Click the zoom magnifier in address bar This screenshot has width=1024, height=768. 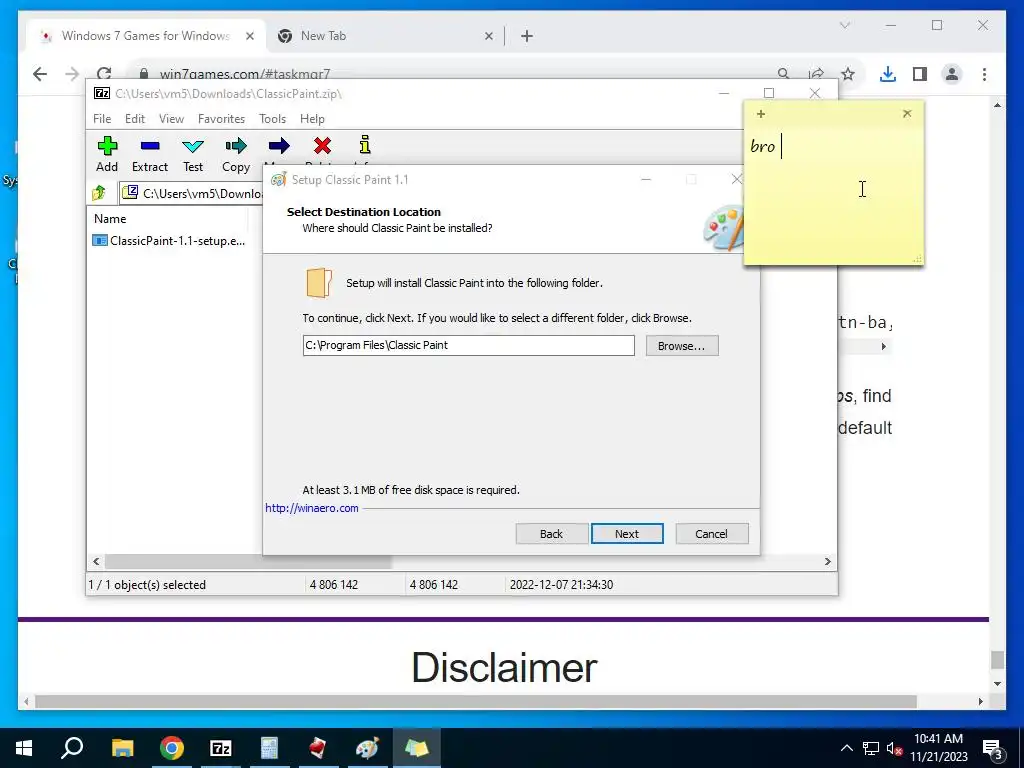click(784, 74)
